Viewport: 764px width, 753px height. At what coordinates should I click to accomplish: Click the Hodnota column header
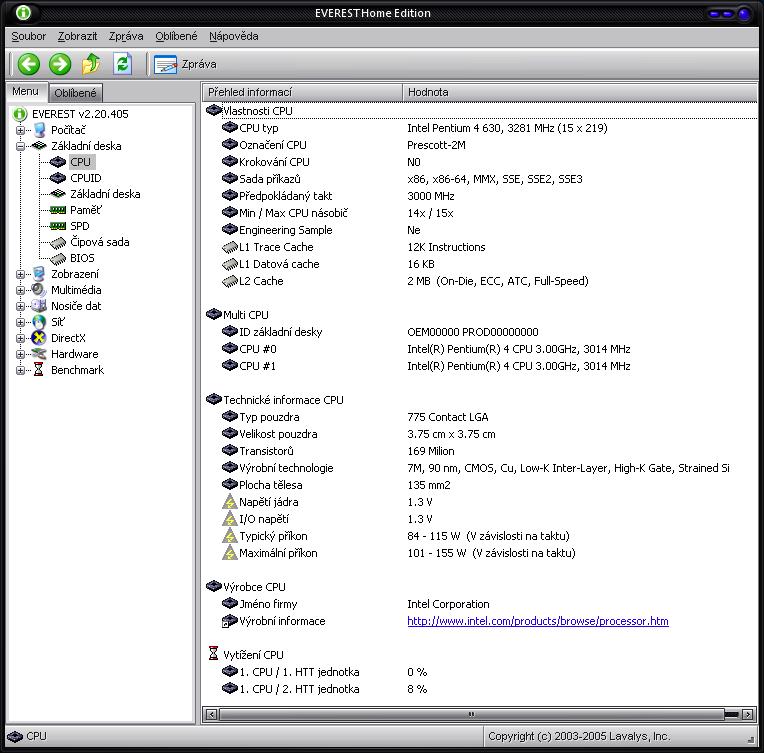pos(580,92)
